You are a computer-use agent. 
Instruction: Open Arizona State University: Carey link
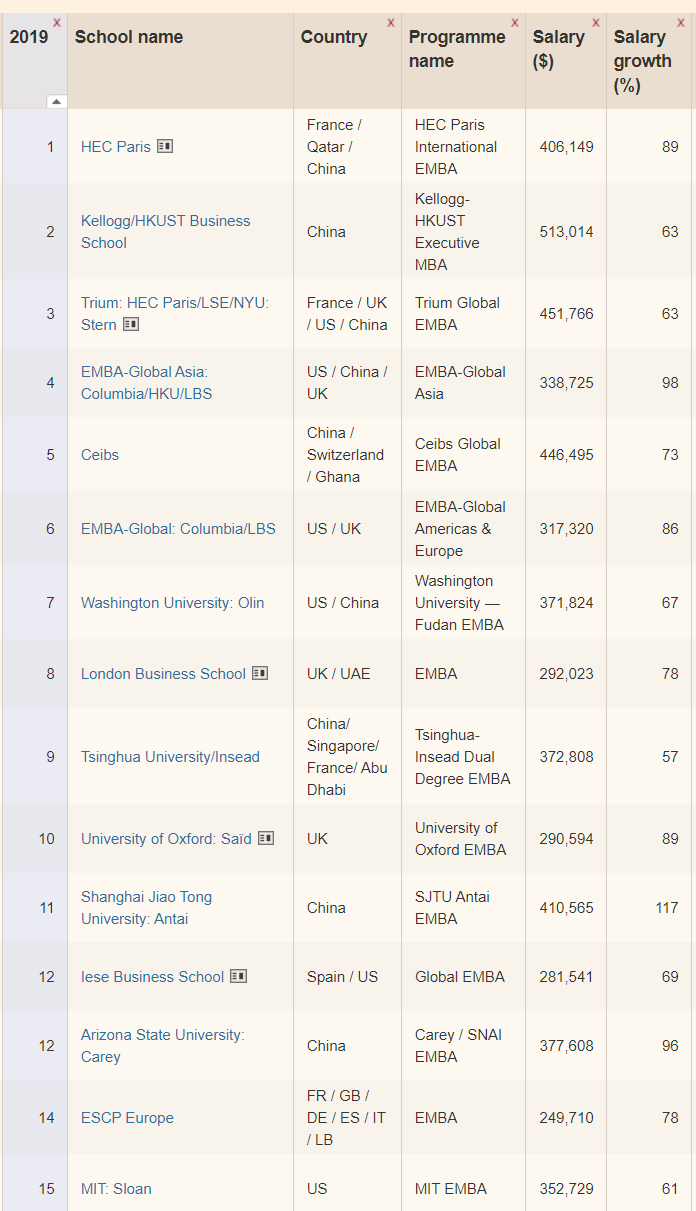pyautogui.click(x=163, y=1045)
